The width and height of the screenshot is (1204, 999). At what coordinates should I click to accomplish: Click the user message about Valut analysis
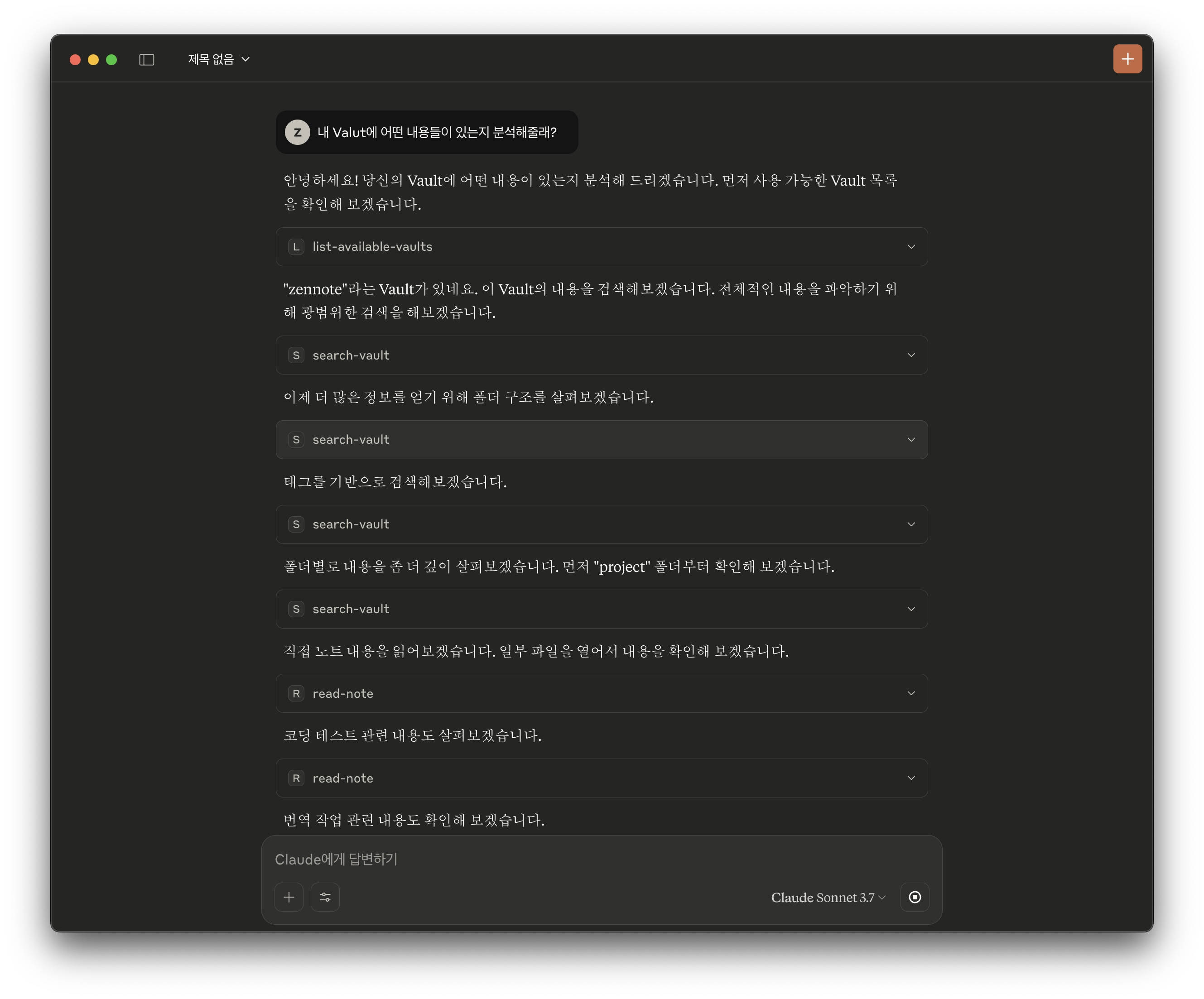pyautogui.click(x=427, y=132)
